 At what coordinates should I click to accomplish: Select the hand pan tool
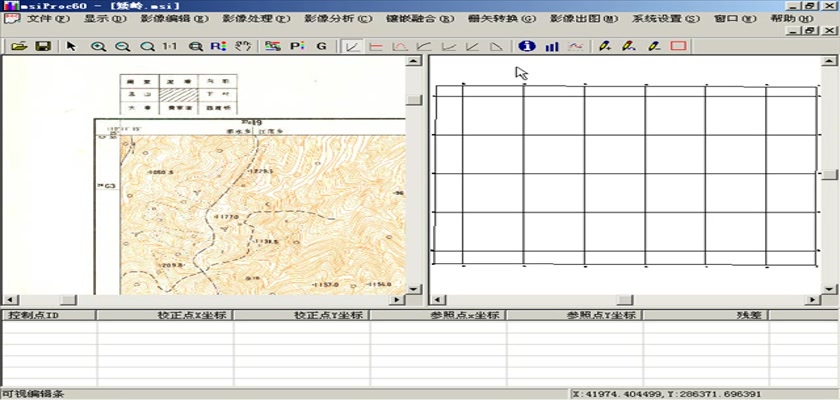(242, 46)
